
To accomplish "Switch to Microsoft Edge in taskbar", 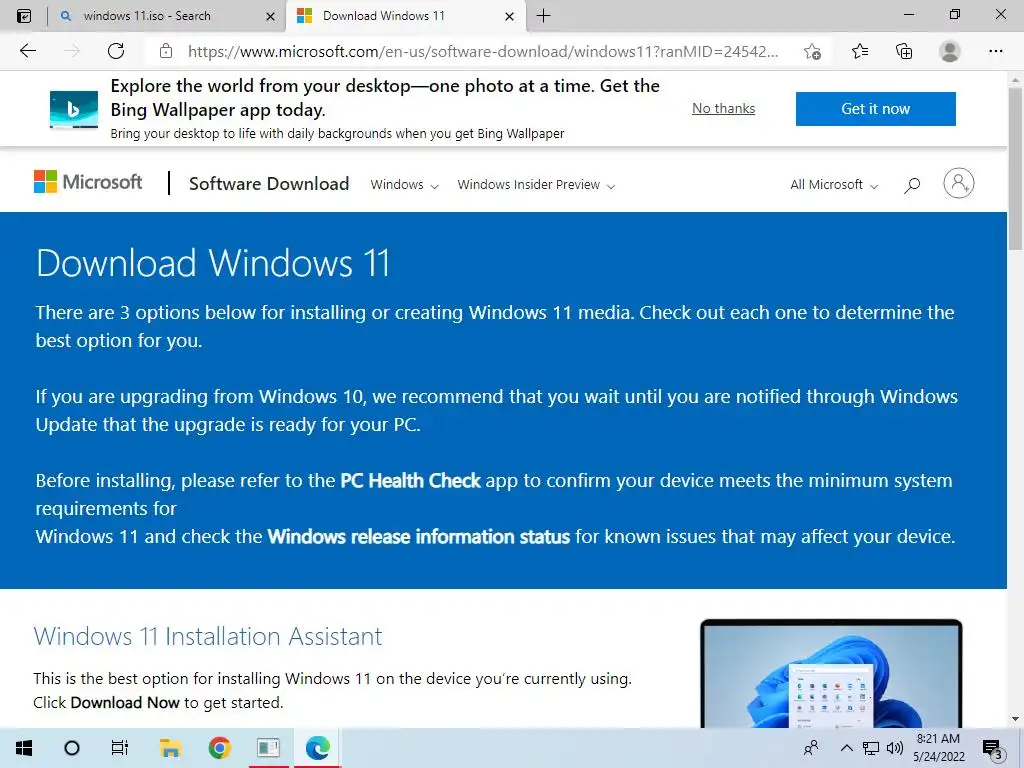I will click(317, 748).
